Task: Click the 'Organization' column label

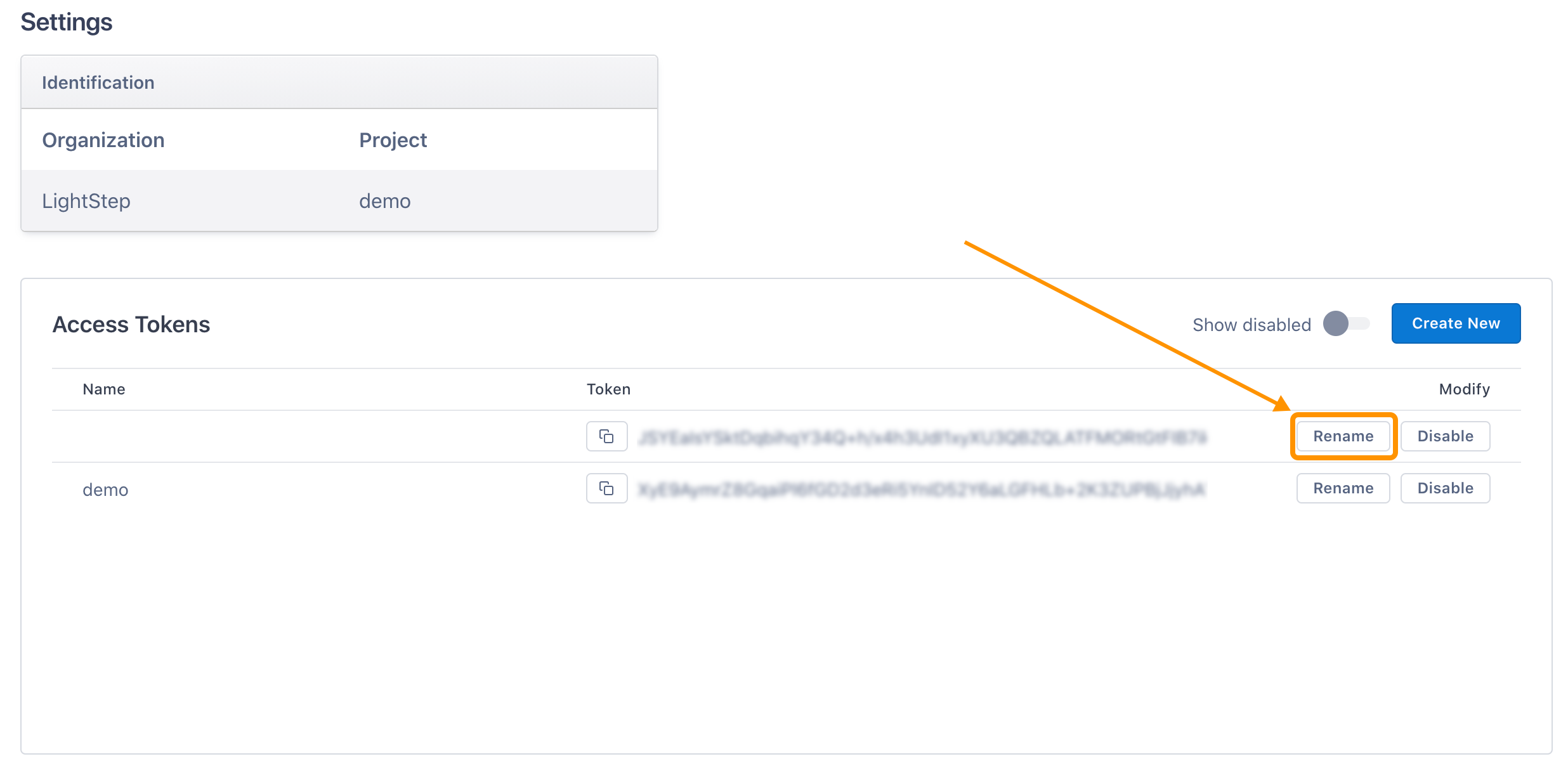Action: point(103,140)
